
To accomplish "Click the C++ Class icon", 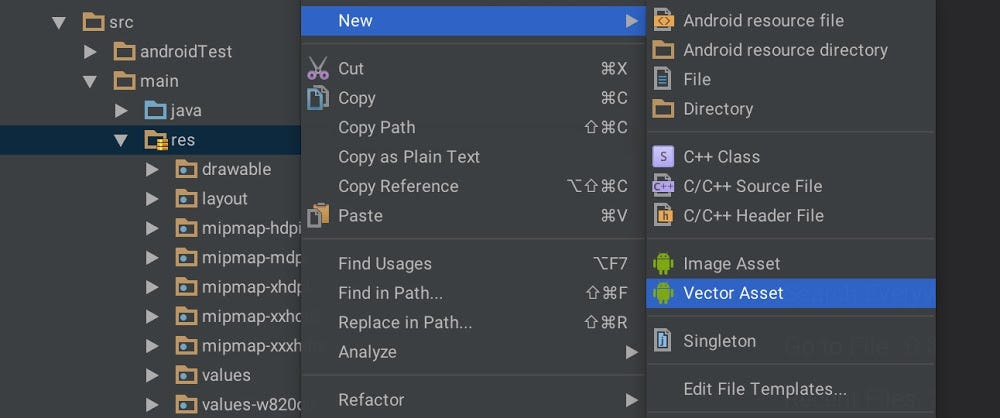I will [x=663, y=156].
